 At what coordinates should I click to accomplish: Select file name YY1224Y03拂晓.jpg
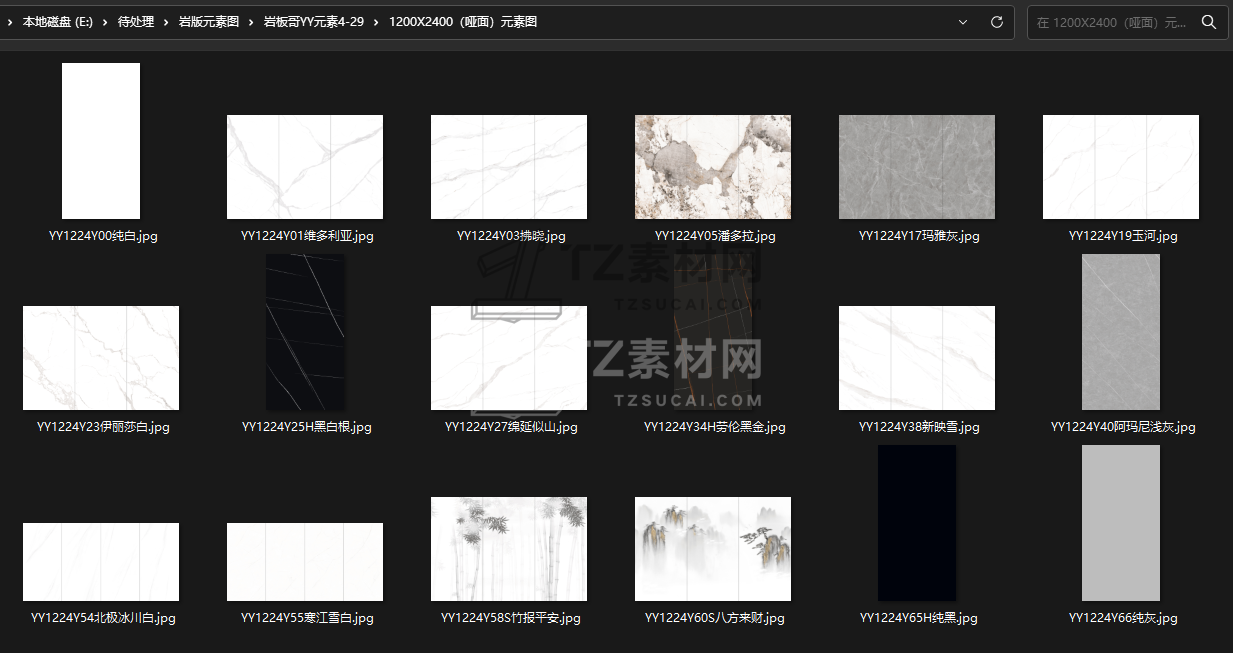pos(511,236)
